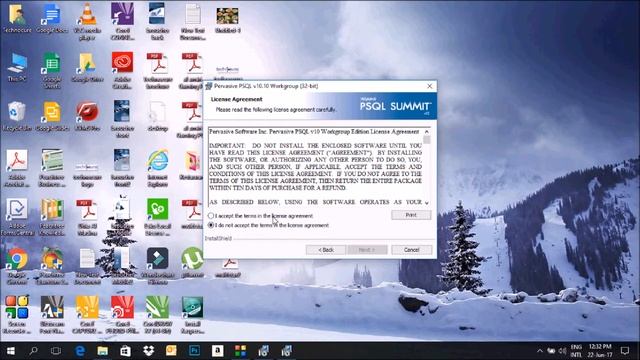The width and height of the screenshot is (640, 360).
Task: Open Amazon from the taskbar
Action: 218,351
